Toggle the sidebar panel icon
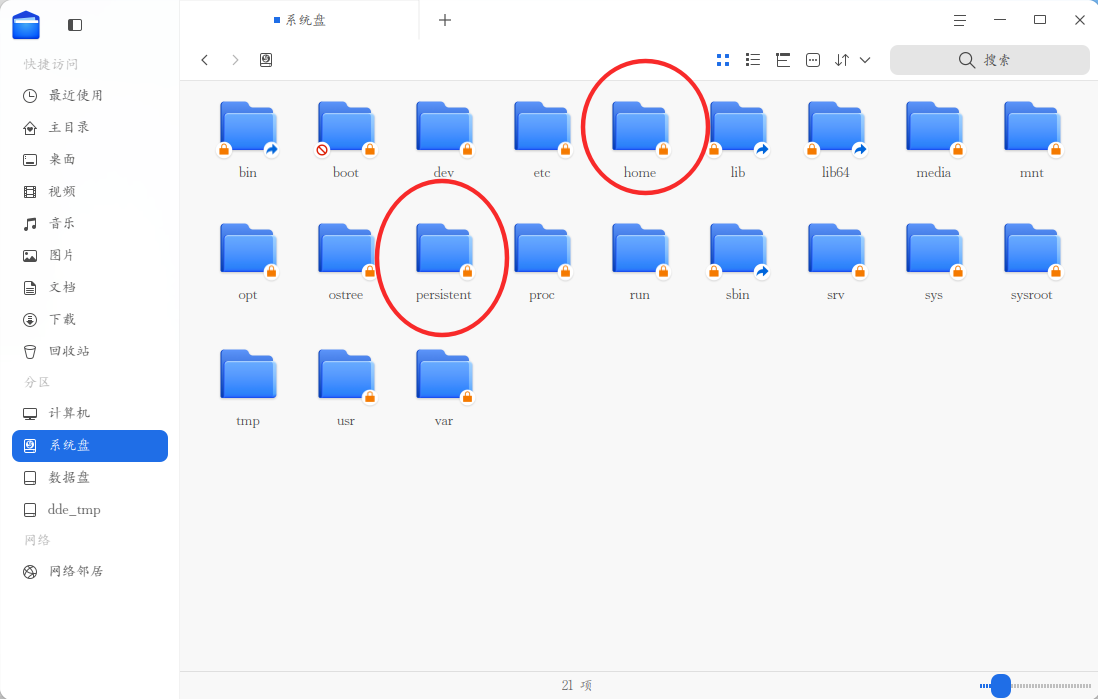This screenshot has width=1098, height=699. (75, 25)
